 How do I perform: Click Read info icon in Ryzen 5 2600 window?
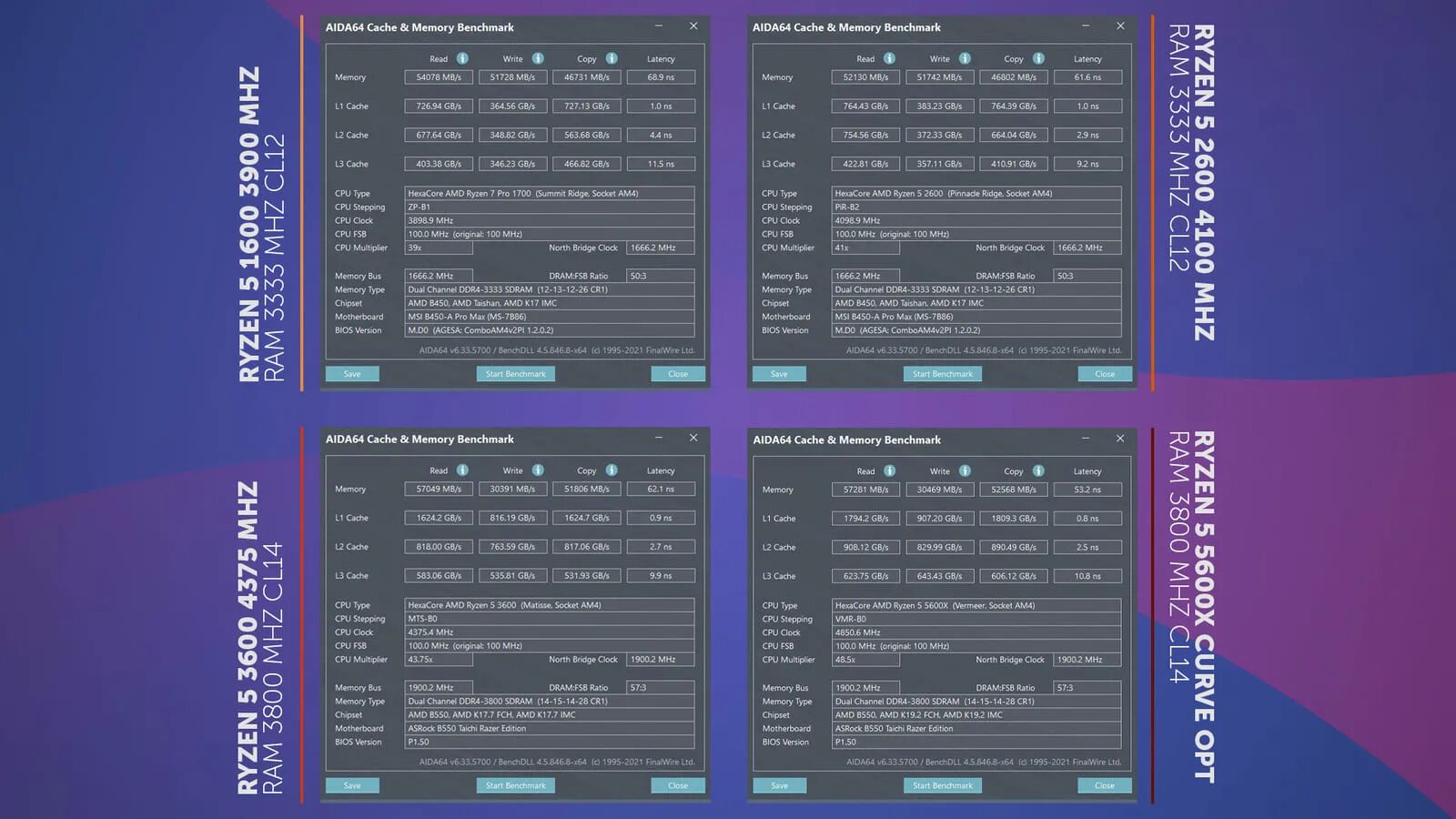coord(889,58)
